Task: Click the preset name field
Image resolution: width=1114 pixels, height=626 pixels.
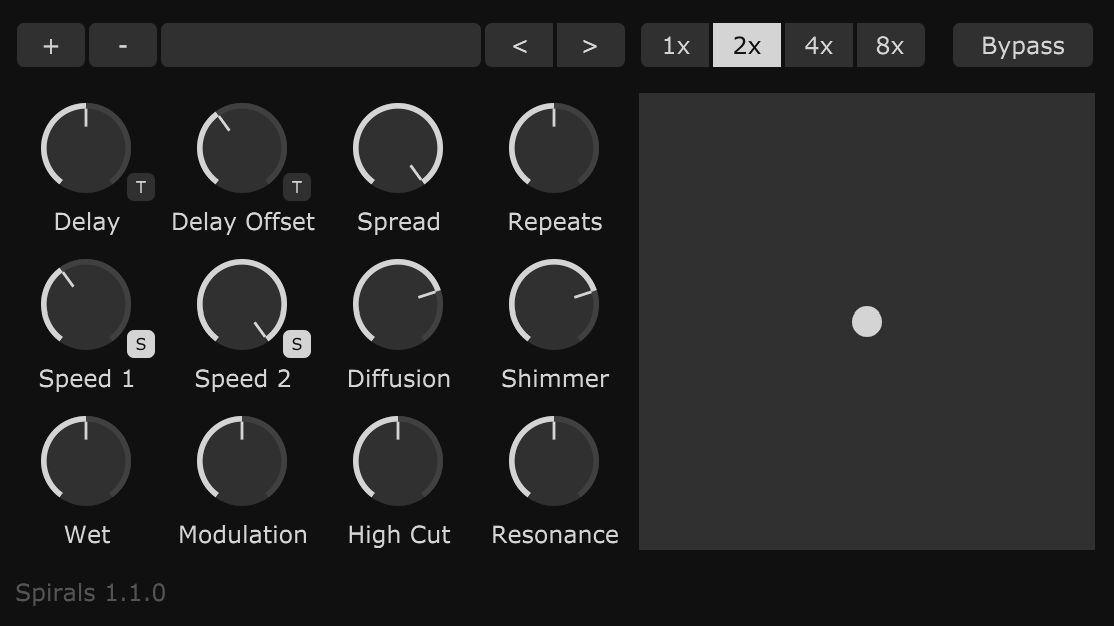Action: tap(321, 46)
